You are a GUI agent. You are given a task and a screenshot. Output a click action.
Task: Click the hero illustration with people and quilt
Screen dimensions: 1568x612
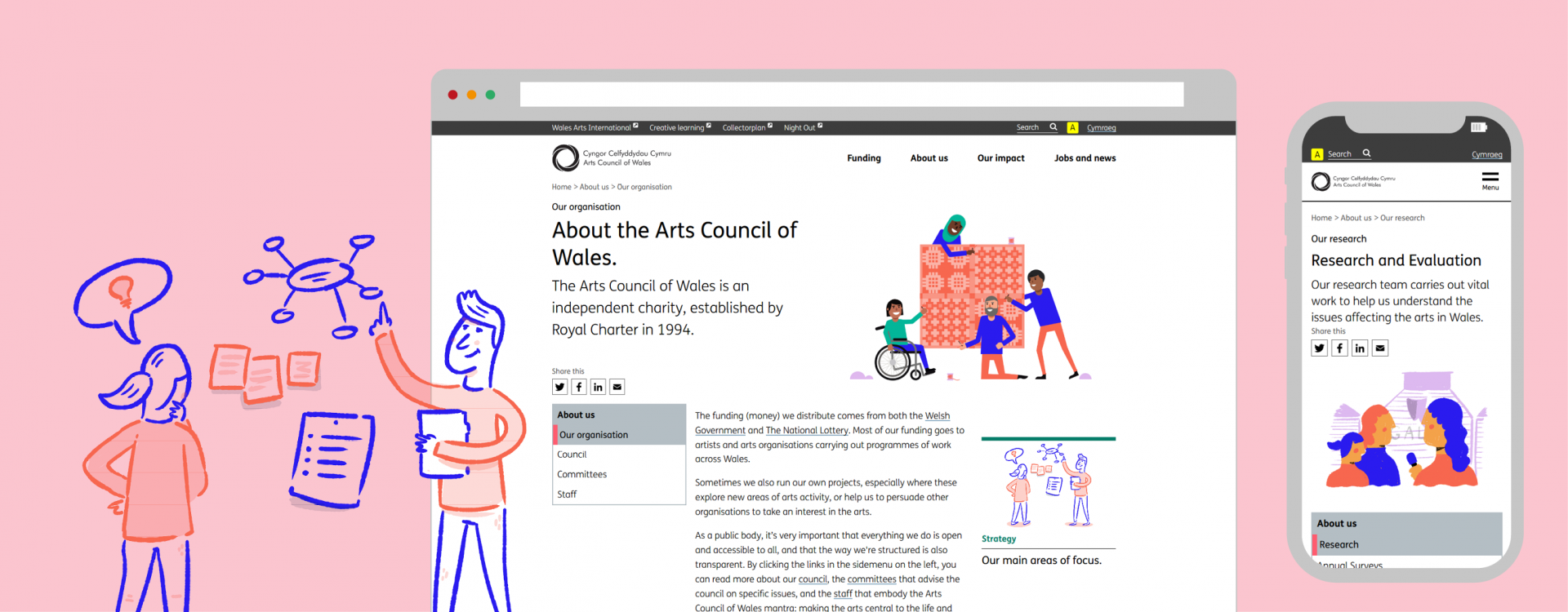tap(970, 298)
